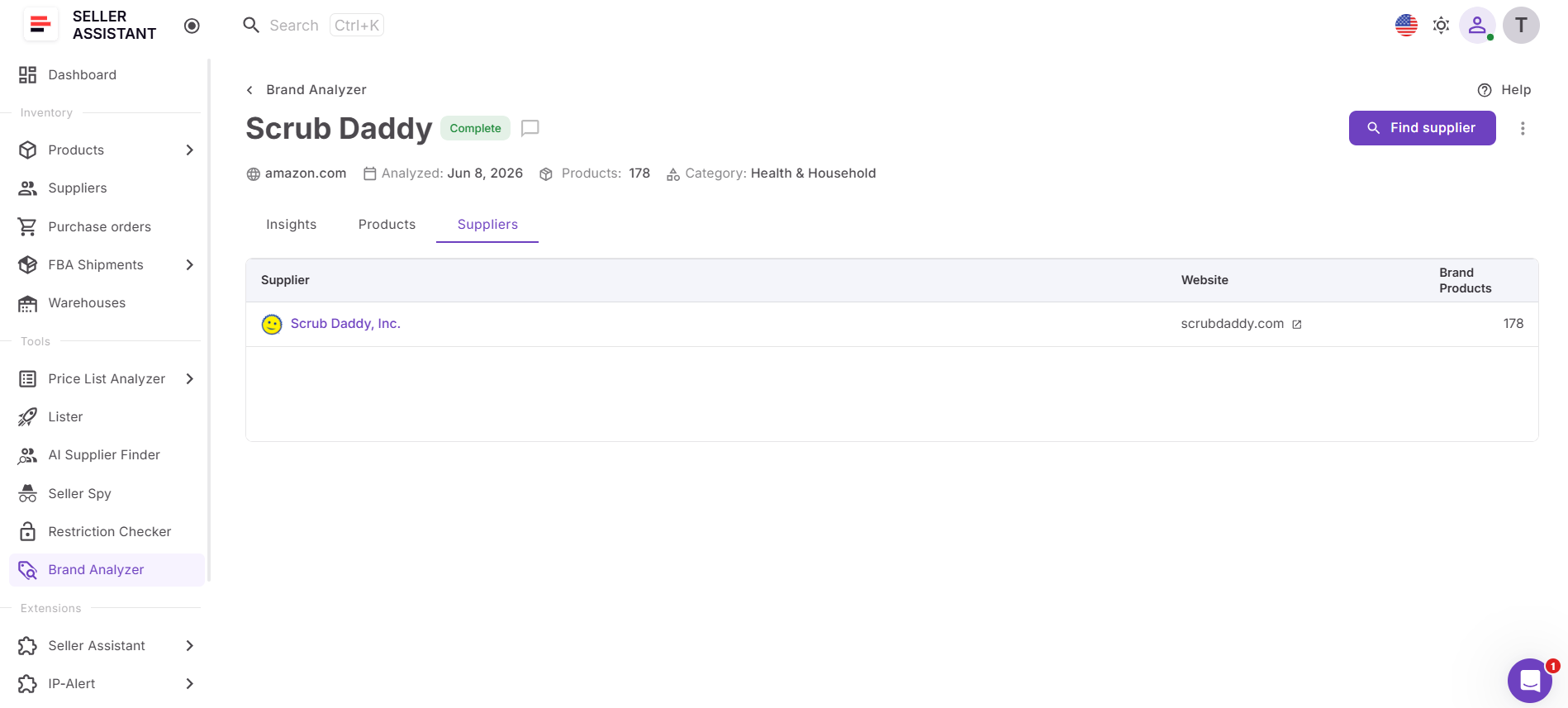Screen dimensions: 1568x708
Task: Click the Help question mark icon
Action: (1485, 90)
